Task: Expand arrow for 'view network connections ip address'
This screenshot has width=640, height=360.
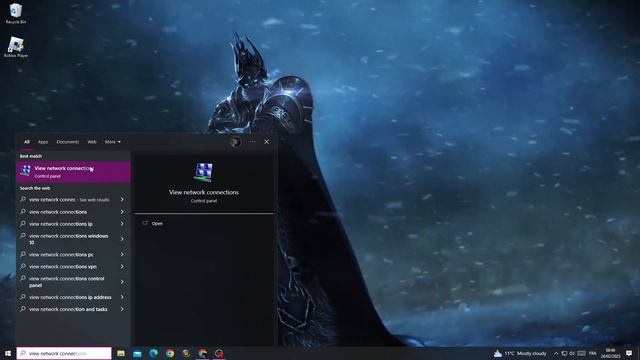Action: click(122, 297)
